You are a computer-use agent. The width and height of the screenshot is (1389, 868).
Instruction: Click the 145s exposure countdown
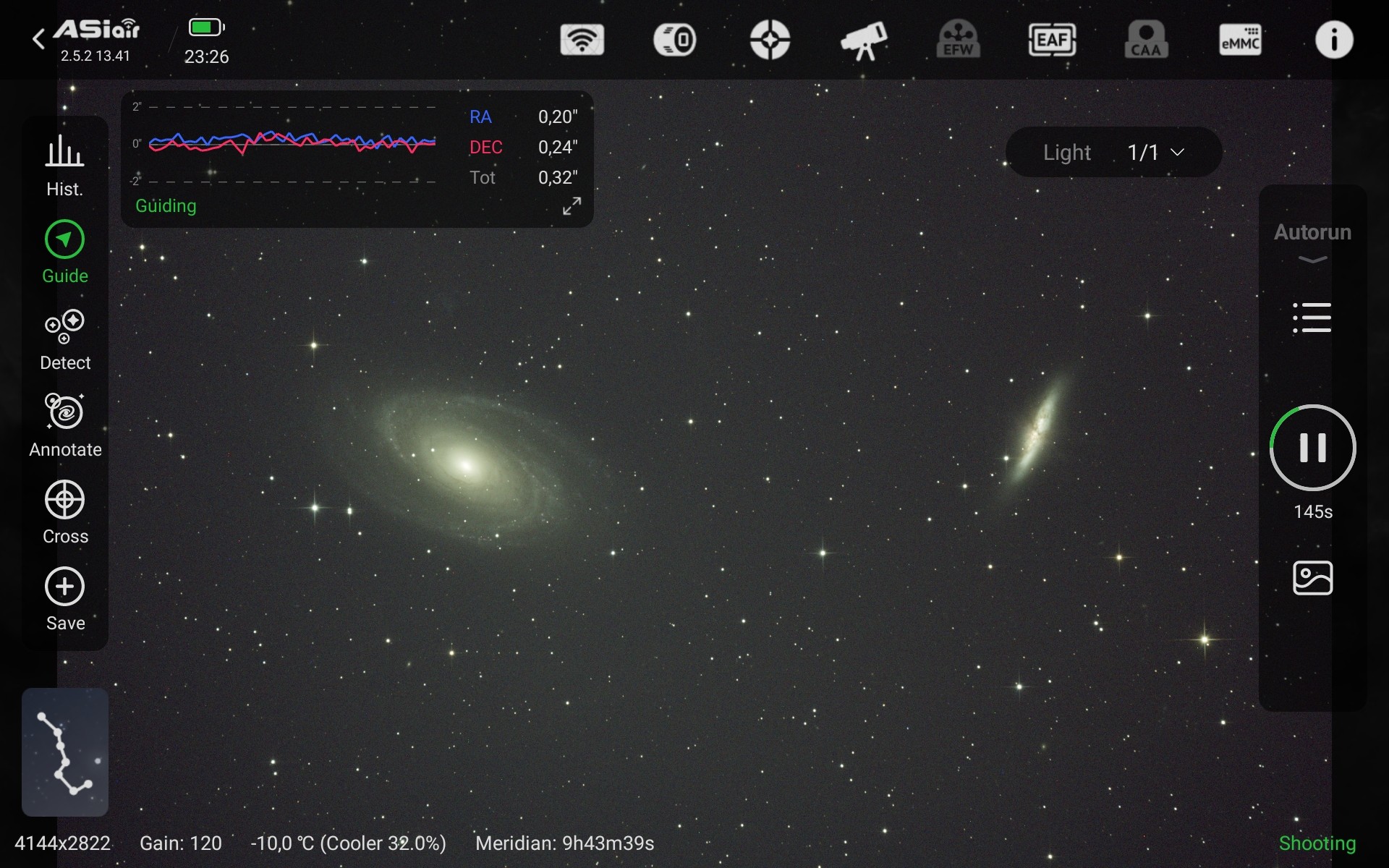pyautogui.click(x=1313, y=512)
